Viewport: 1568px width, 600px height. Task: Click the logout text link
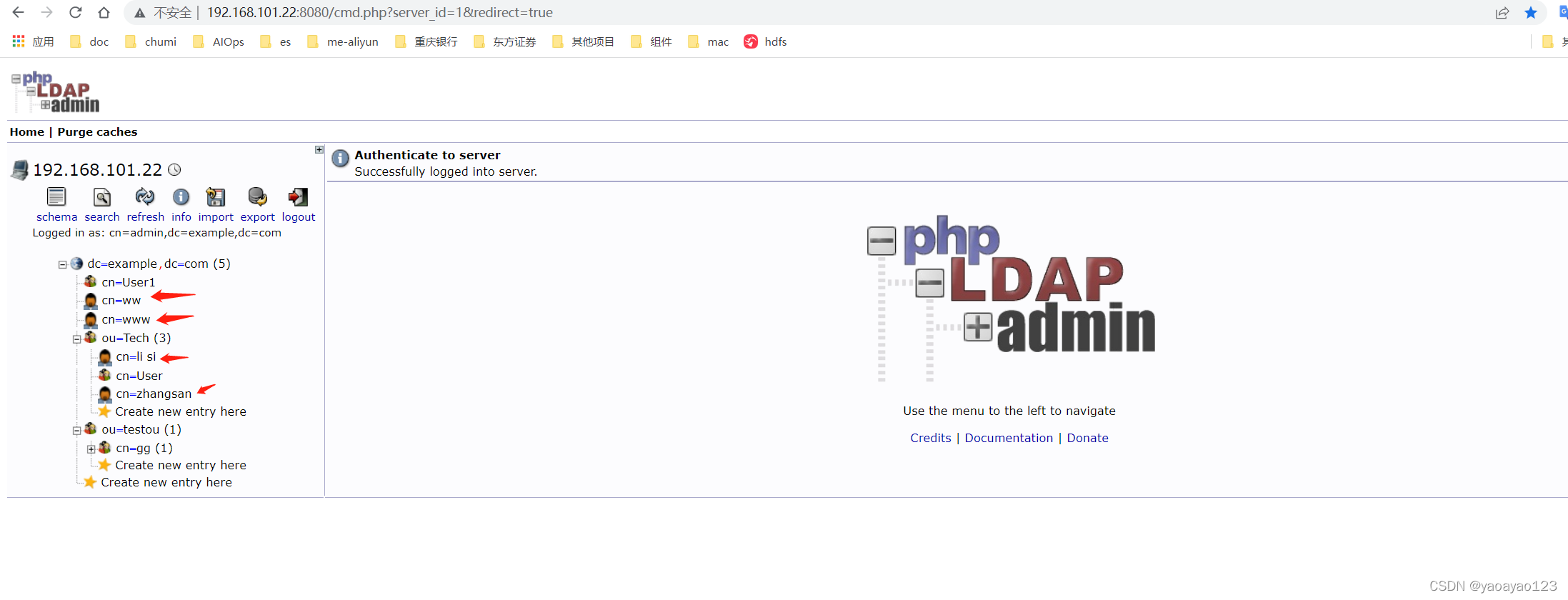coord(299,216)
